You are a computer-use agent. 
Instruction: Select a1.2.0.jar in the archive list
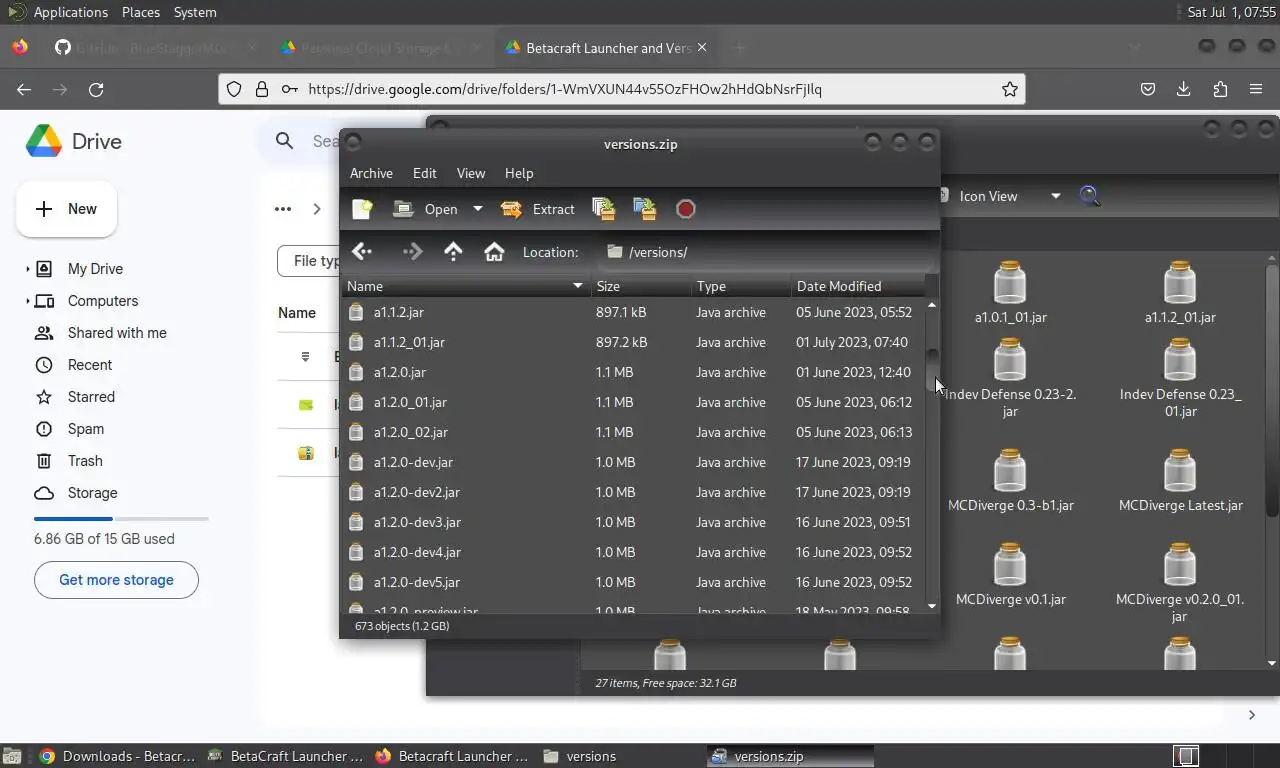(x=633, y=372)
